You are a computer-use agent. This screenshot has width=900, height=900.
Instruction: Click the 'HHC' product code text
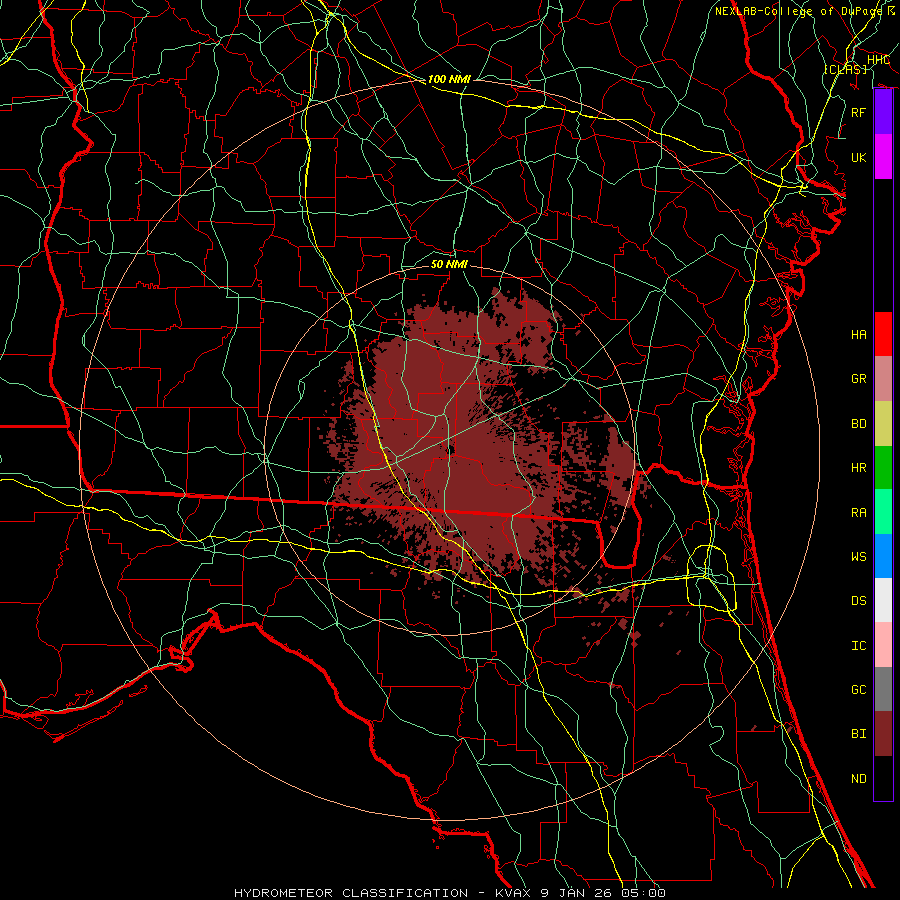pos(878,60)
